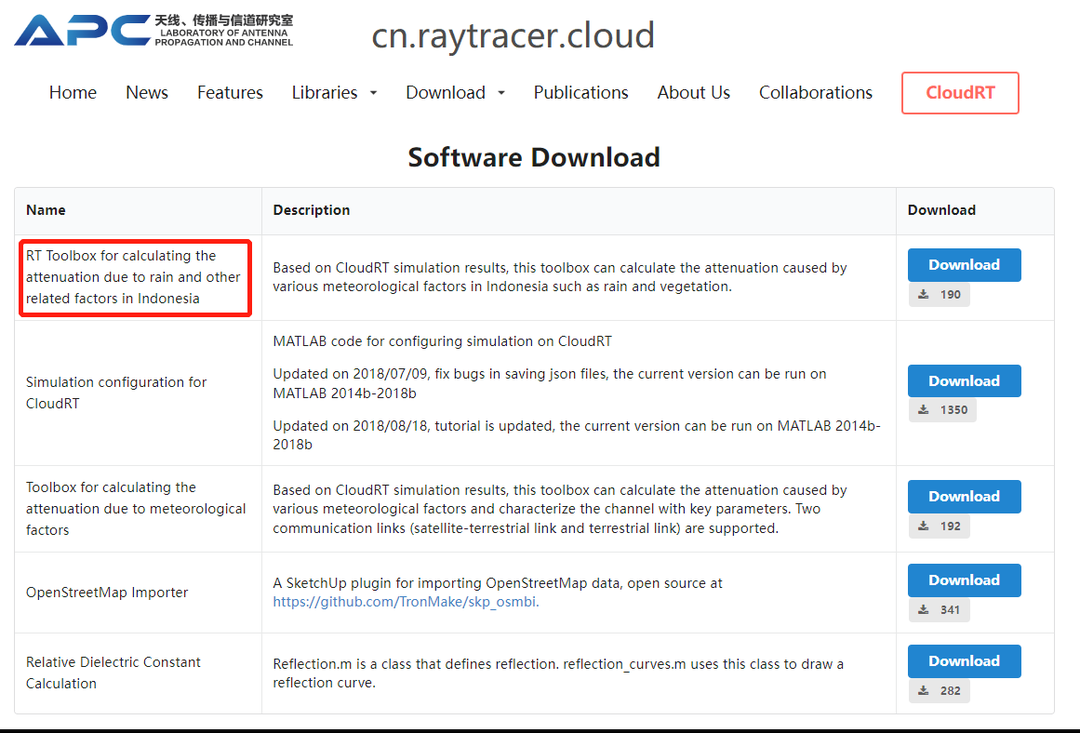The image size is (1080, 733).
Task: Download Relative Dielectric Constant Calculation
Action: (964, 661)
